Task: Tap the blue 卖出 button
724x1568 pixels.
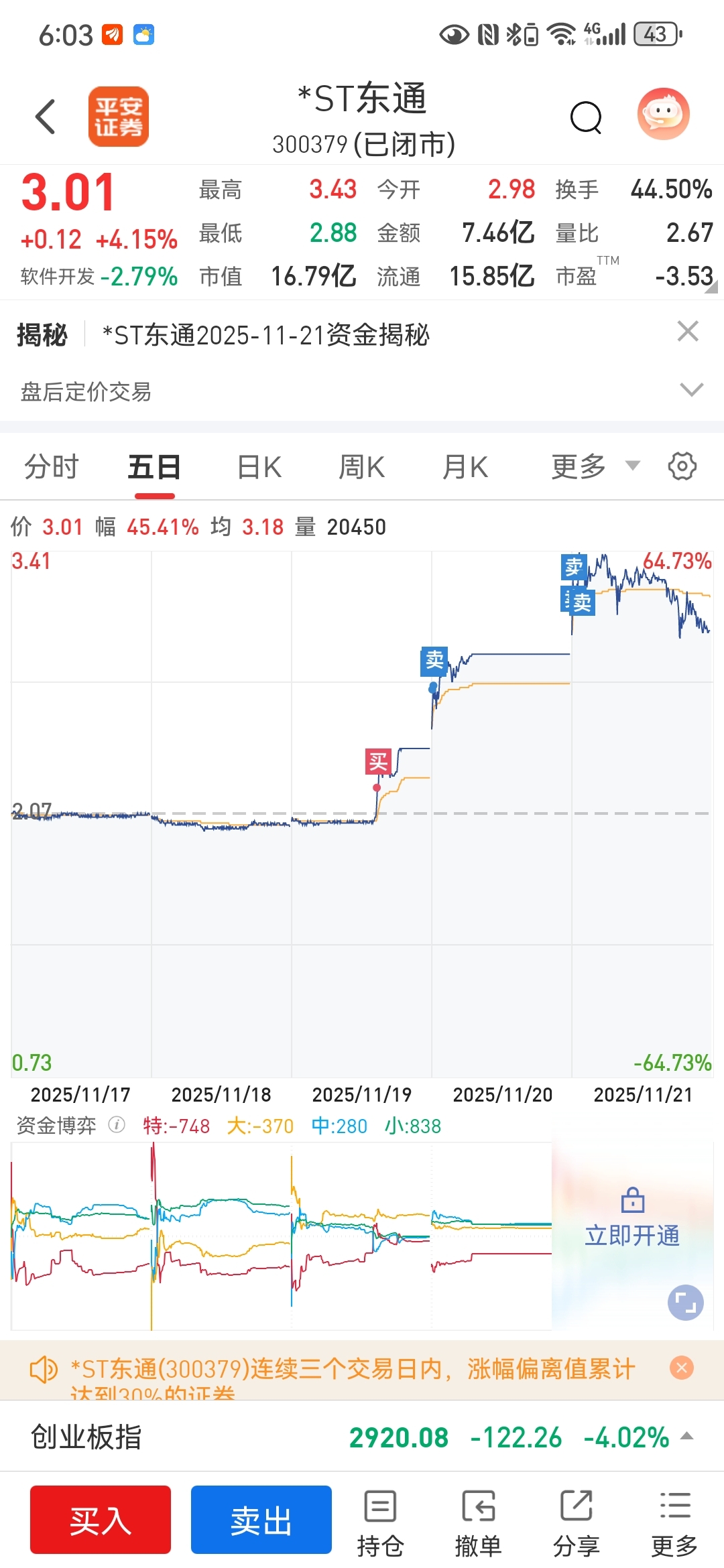Action: tap(261, 1520)
